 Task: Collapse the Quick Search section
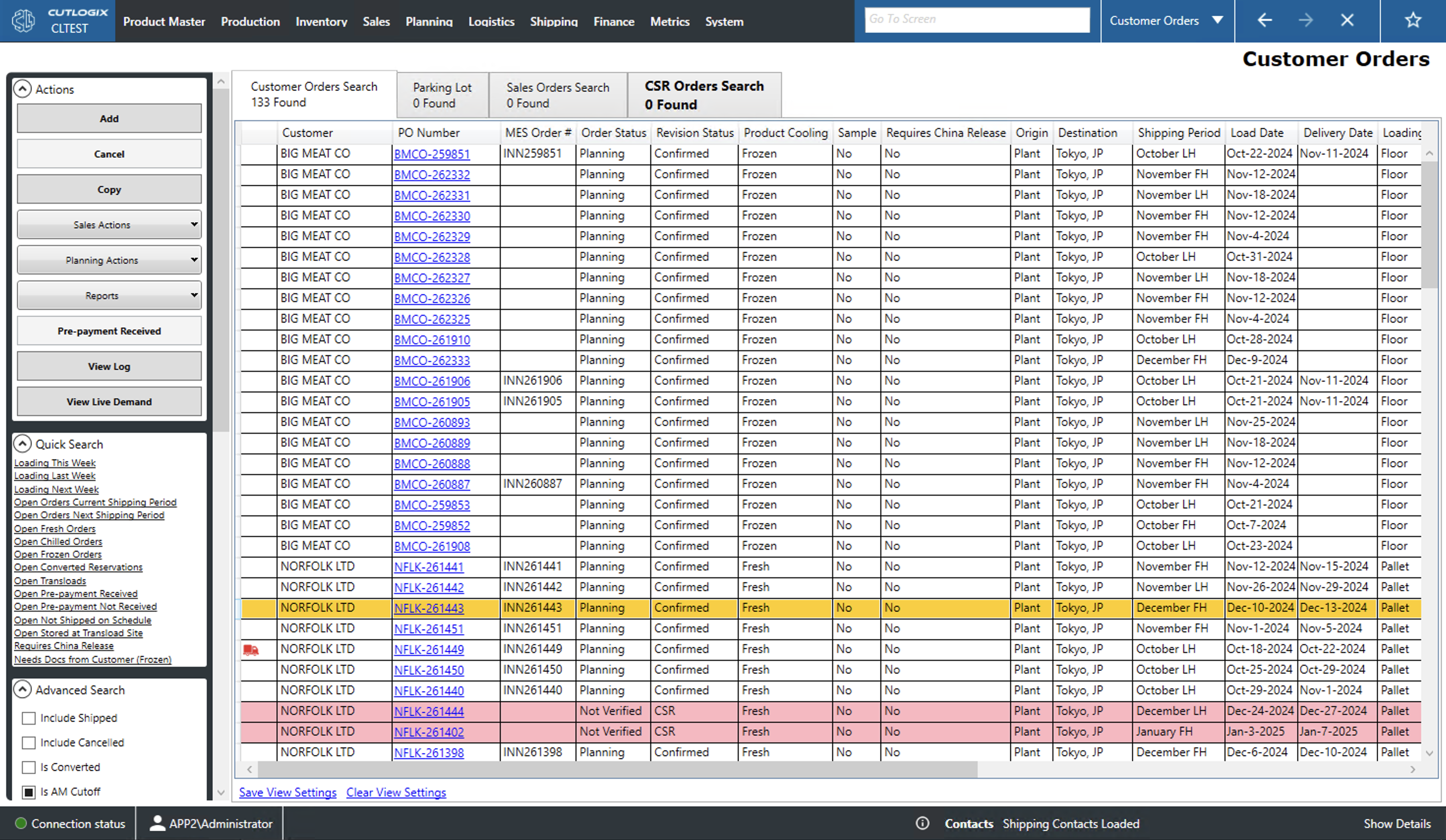pos(23,444)
